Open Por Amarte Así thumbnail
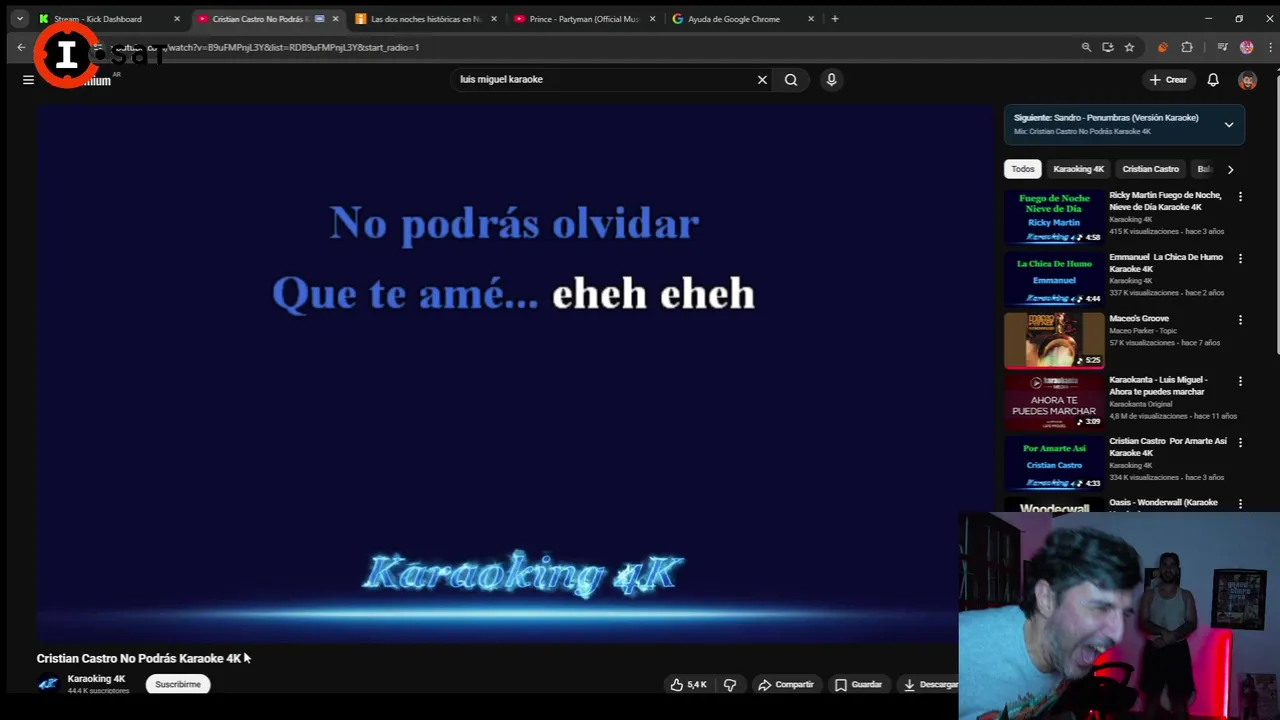The width and height of the screenshot is (1280, 720). 1054,463
